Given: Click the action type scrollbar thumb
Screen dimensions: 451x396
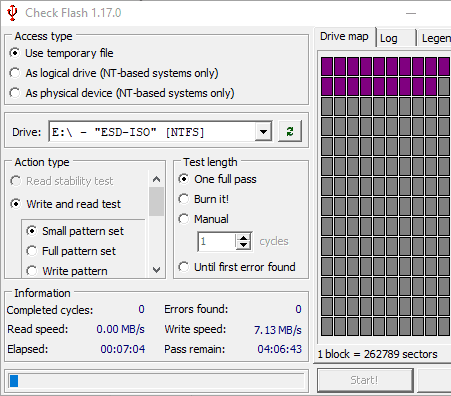Looking at the screenshot, I should coord(156,201).
